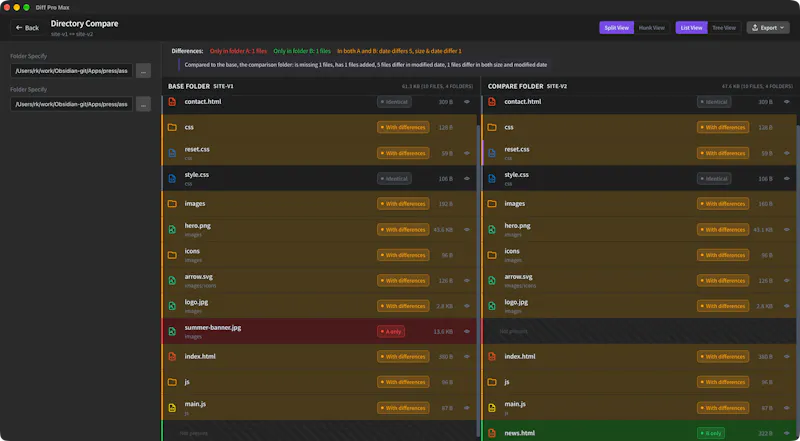The image size is (800, 441).
Task: Click news.html file icon in compare folder
Action: click(x=492, y=433)
